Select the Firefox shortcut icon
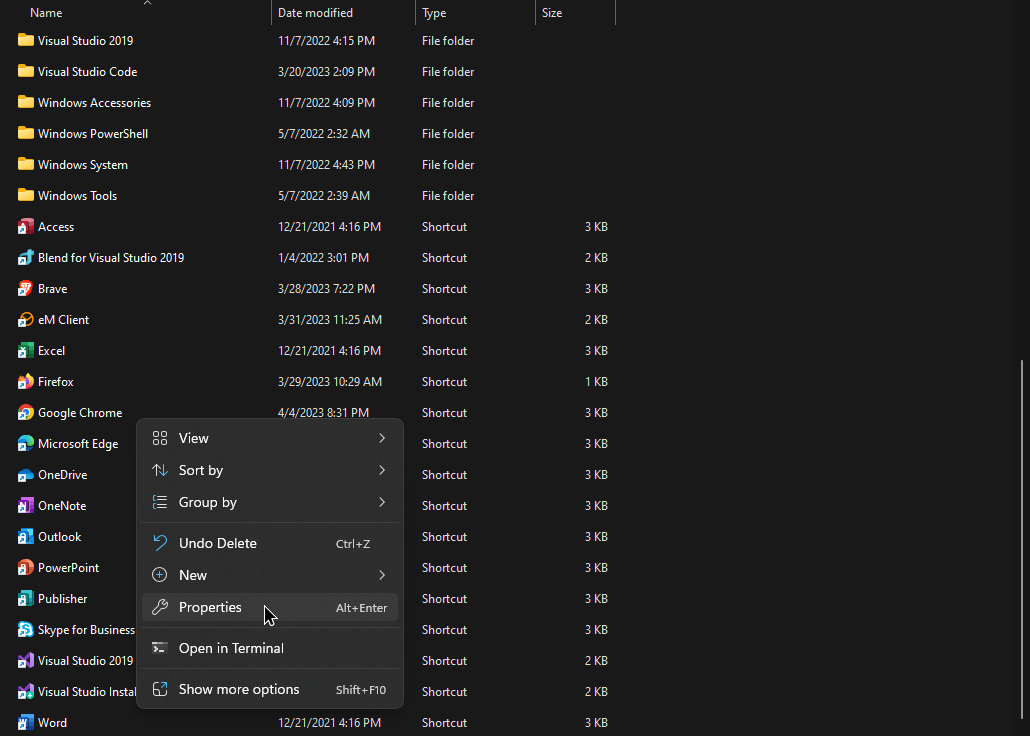This screenshot has height=736, width=1030. click(26, 381)
